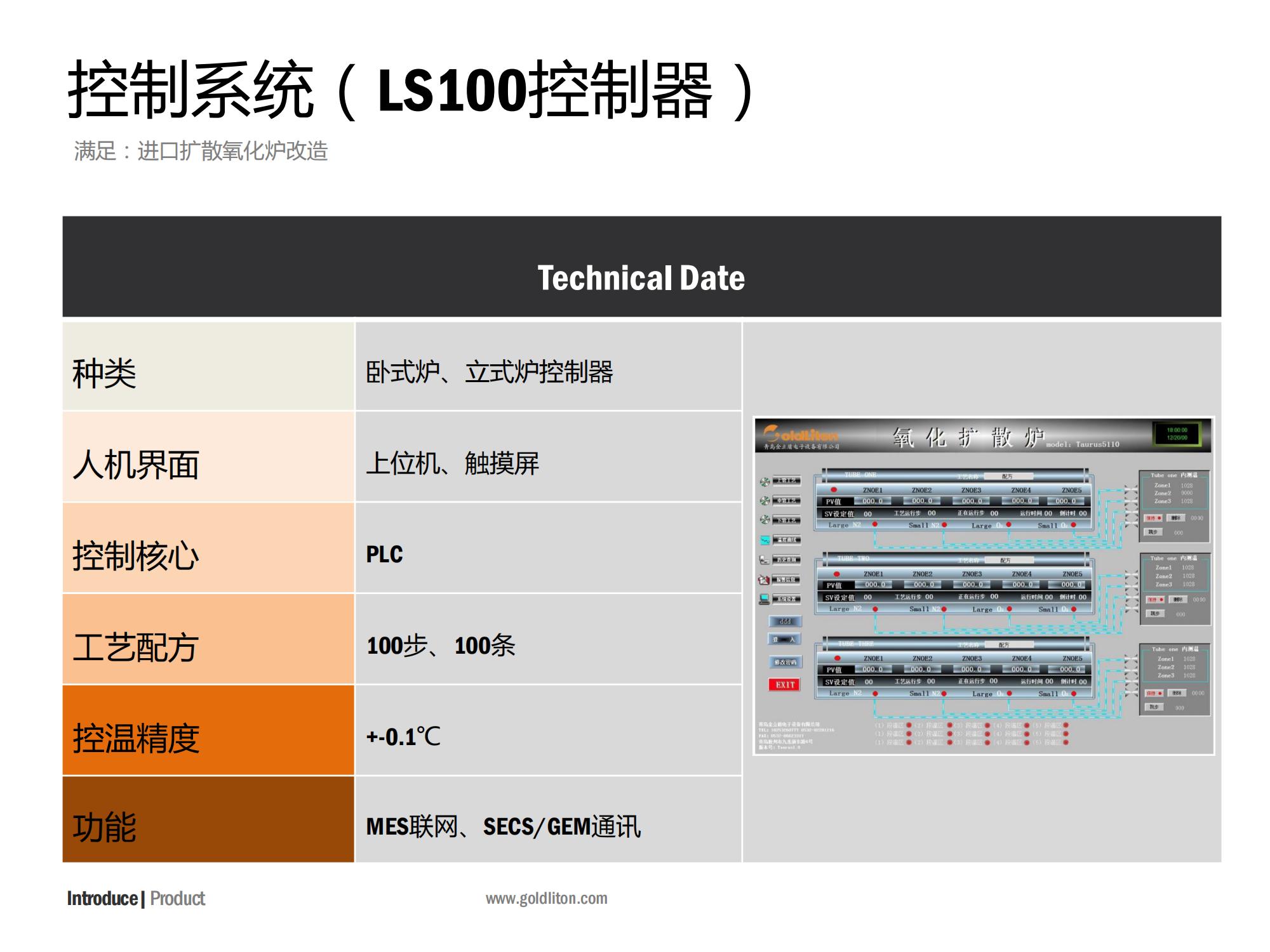Viewport: 1270px width, 952px height.
Task: Click 跳步 button in panel beside TUBE ONE
Action: pos(1154,532)
